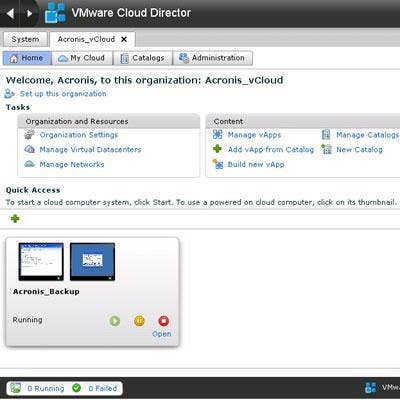Click the green plus Quick Access icon

click(15, 219)
